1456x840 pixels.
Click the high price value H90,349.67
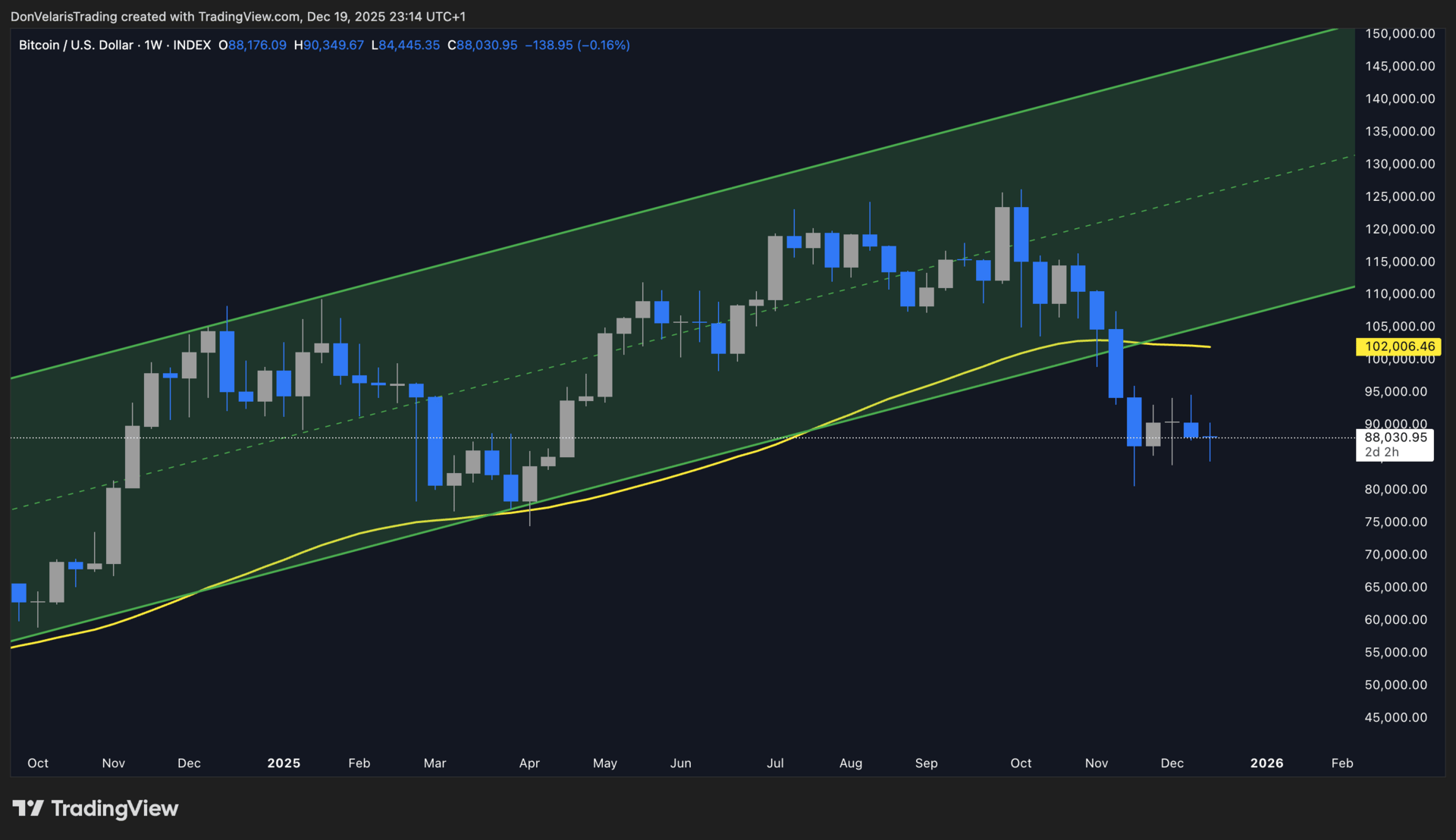coord(328,45)
